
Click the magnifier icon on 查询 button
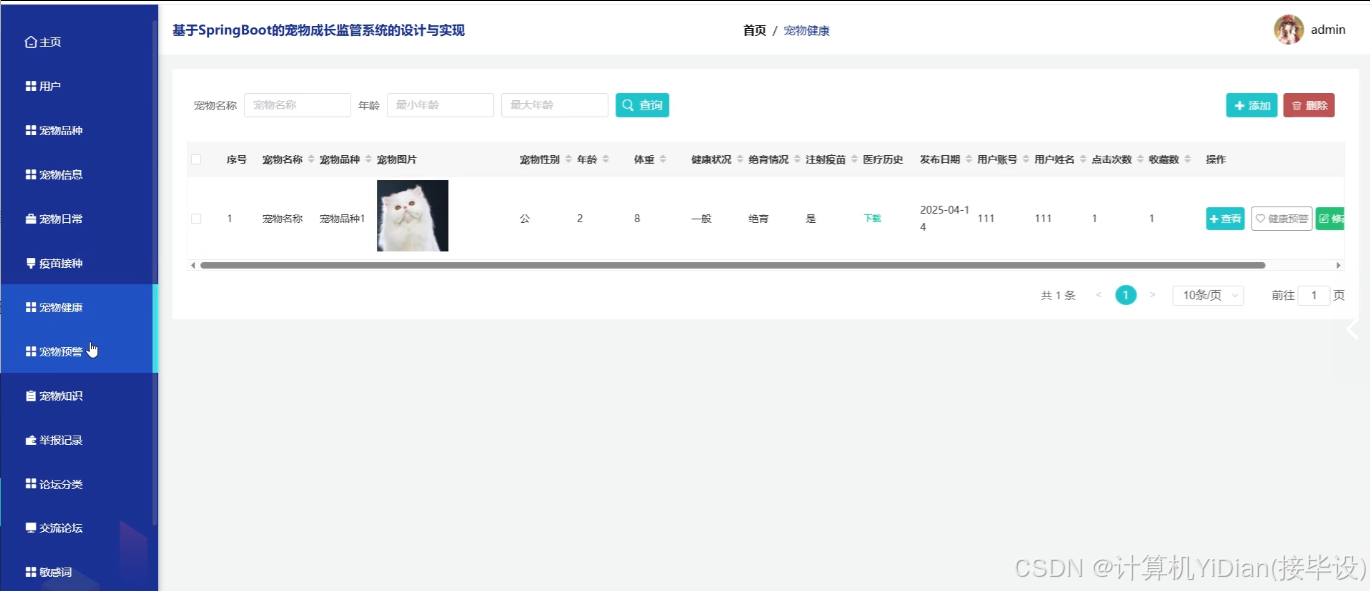[626, 104]
